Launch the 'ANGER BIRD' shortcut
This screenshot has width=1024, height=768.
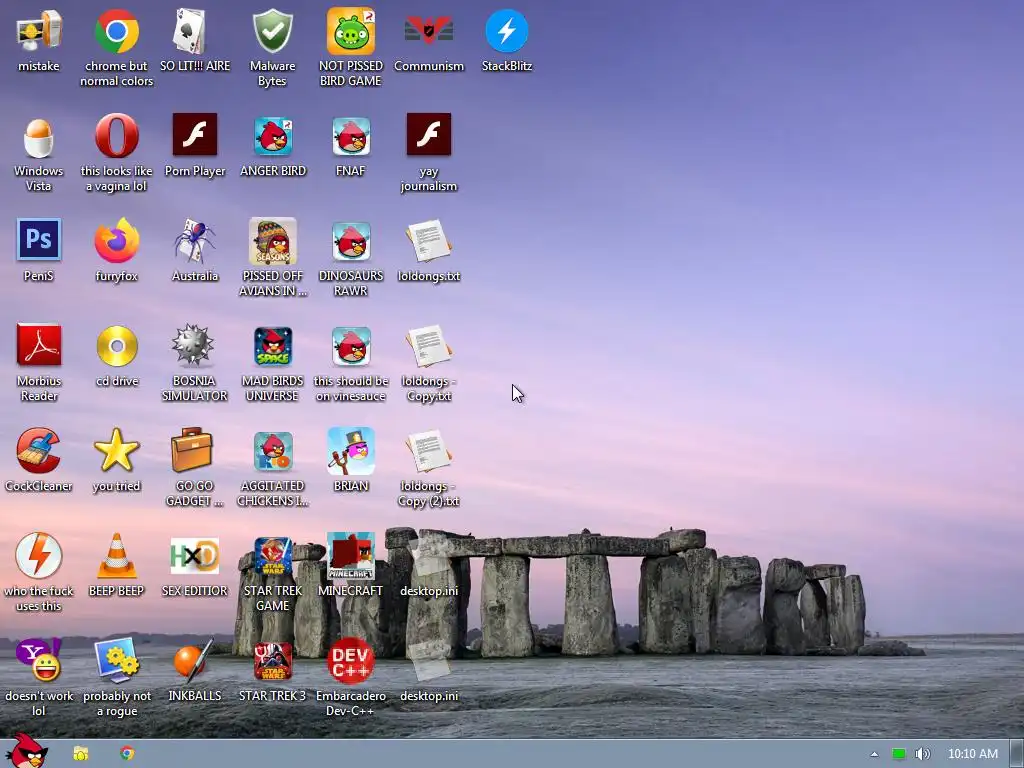pos(272,146)
